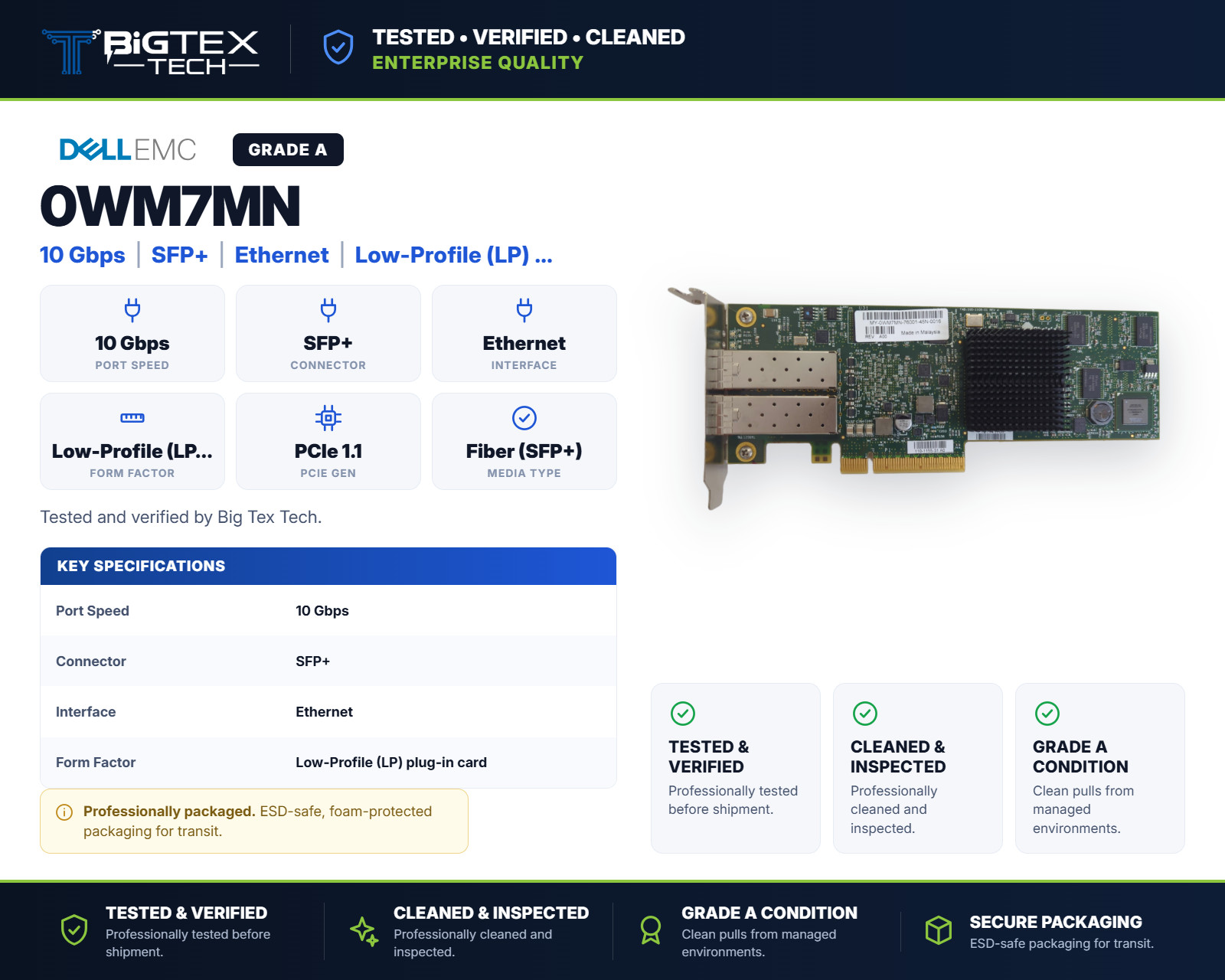Click the Dell EMC brand logo
This screenshot has width=1225, height=980.
click(x=128, y=149)
